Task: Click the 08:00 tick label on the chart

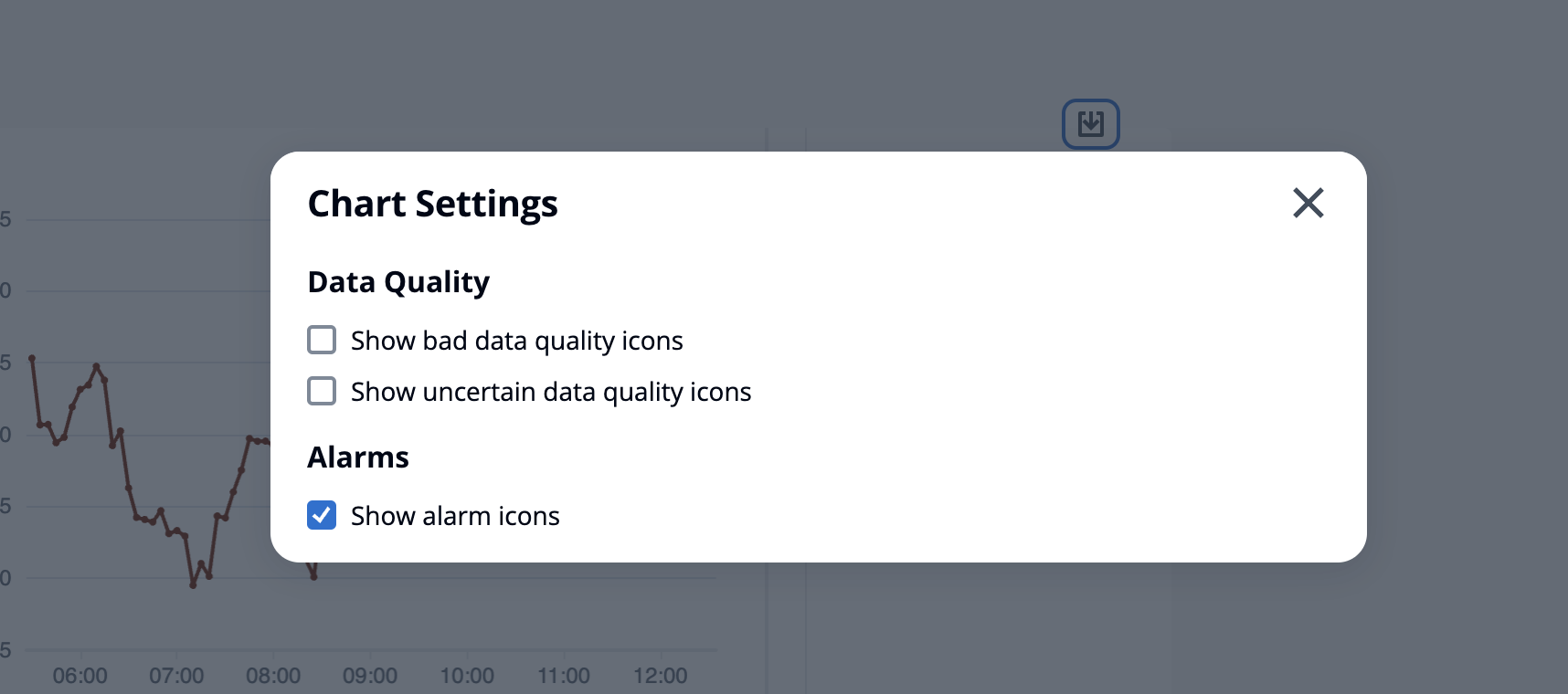Action: [x=273, y=676]
